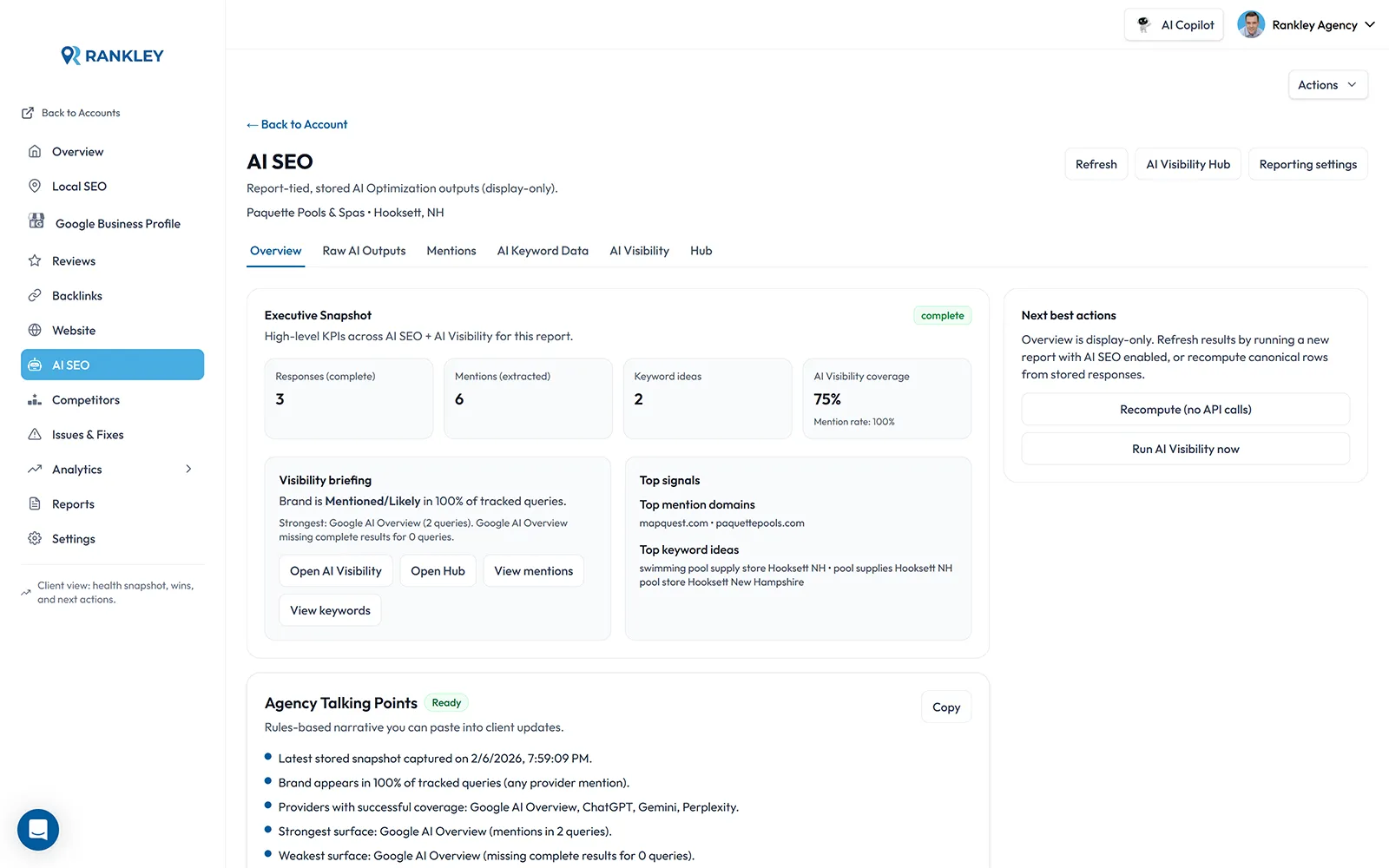This screenshot has height=868, width=1389.
Task: Switch to the Raw AI Outputs tab
Action: (x=363, y=250)
